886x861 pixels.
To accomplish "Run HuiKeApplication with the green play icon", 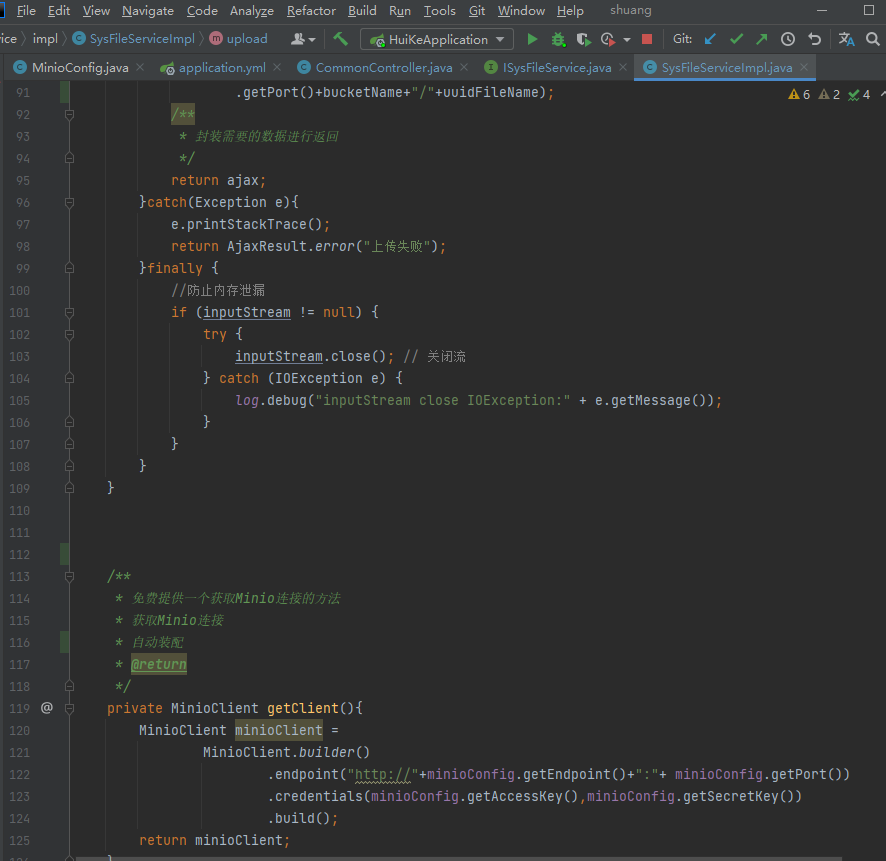I will click(x=532, y=39).
